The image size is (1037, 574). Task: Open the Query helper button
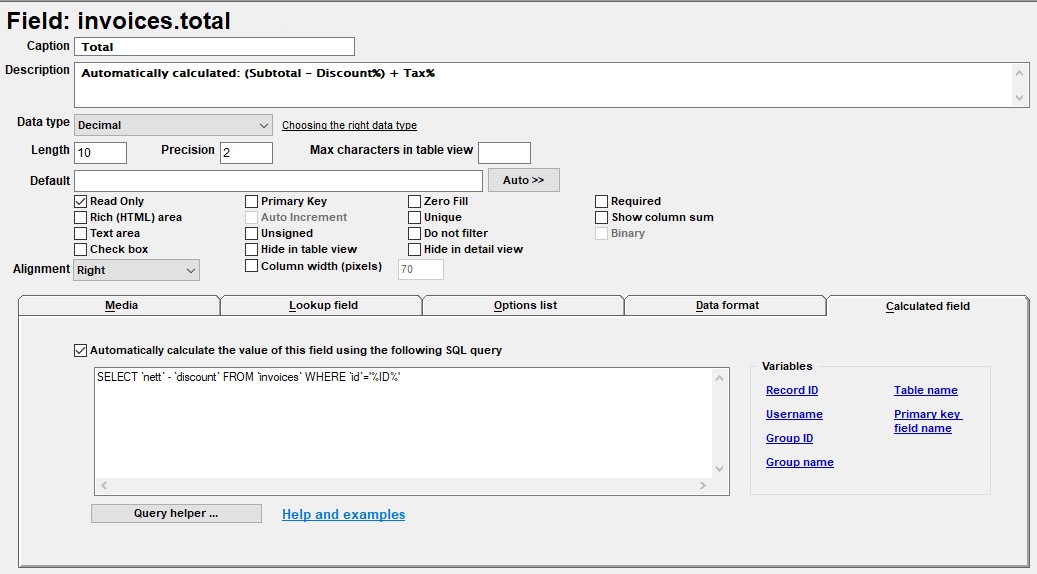(176, 513)
